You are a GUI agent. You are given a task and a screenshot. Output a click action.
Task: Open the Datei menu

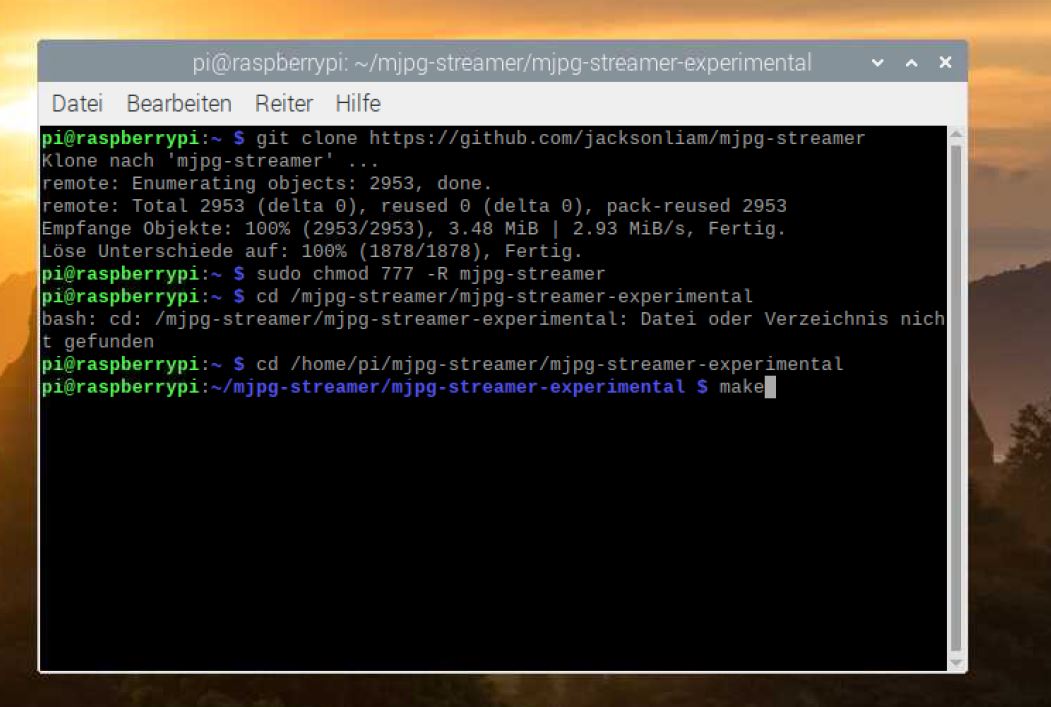(76, 103)
